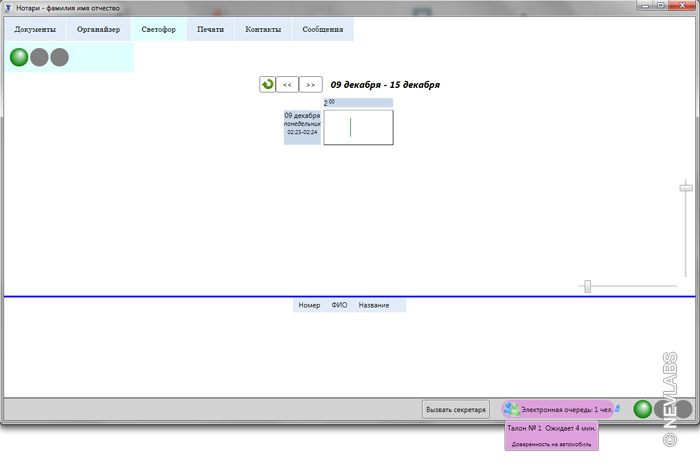Click the horizontal zoom slider thumb
The width and height of the screenshot is (700, 471).
pyautogui.click(x=588, y=287)
